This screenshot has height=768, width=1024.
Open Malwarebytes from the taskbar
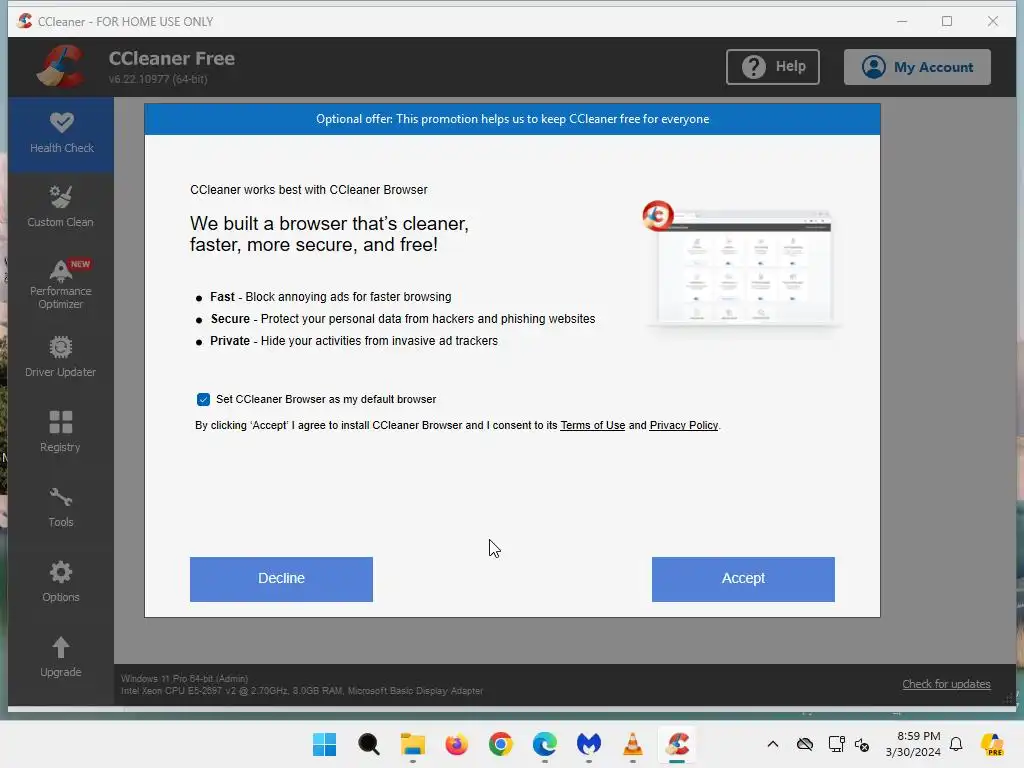tap(588, 744)
